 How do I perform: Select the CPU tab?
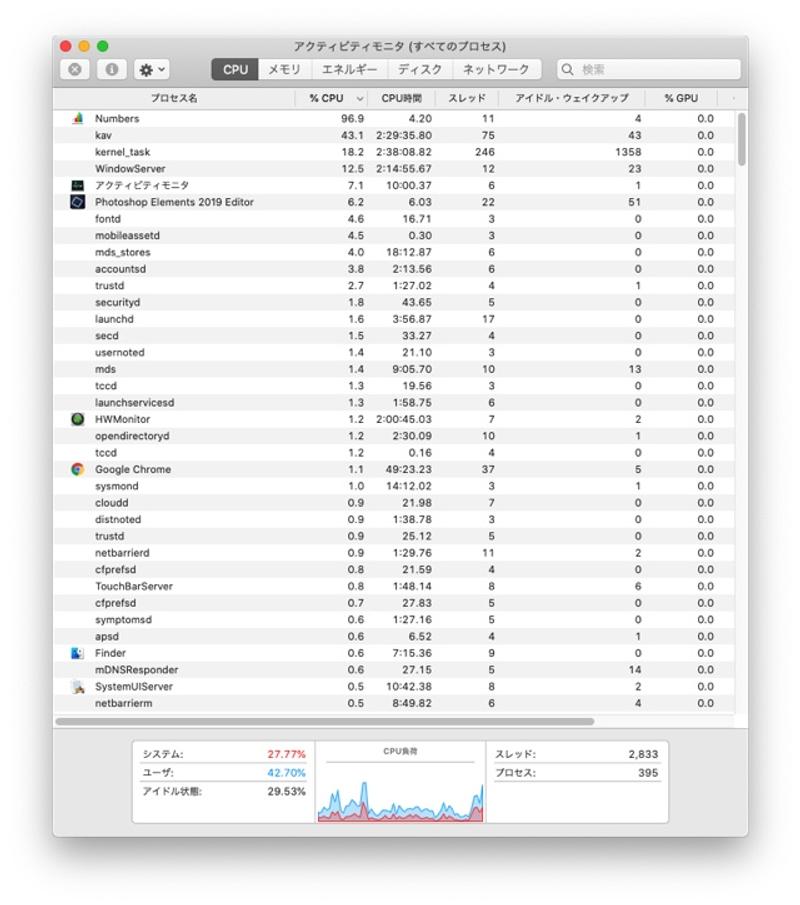(x=235, y=70)
